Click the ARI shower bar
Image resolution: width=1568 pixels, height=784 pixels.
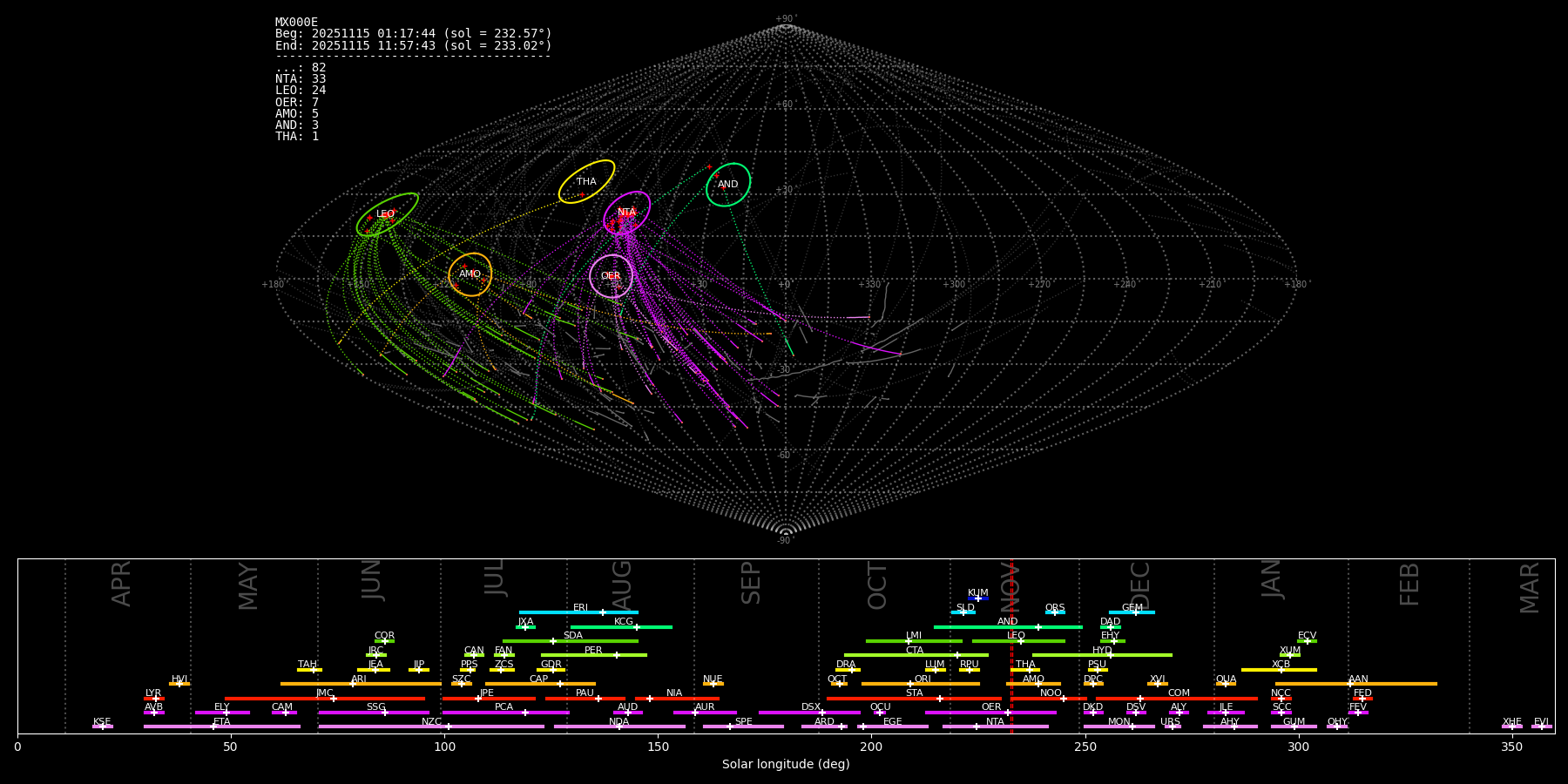point(361,684)
